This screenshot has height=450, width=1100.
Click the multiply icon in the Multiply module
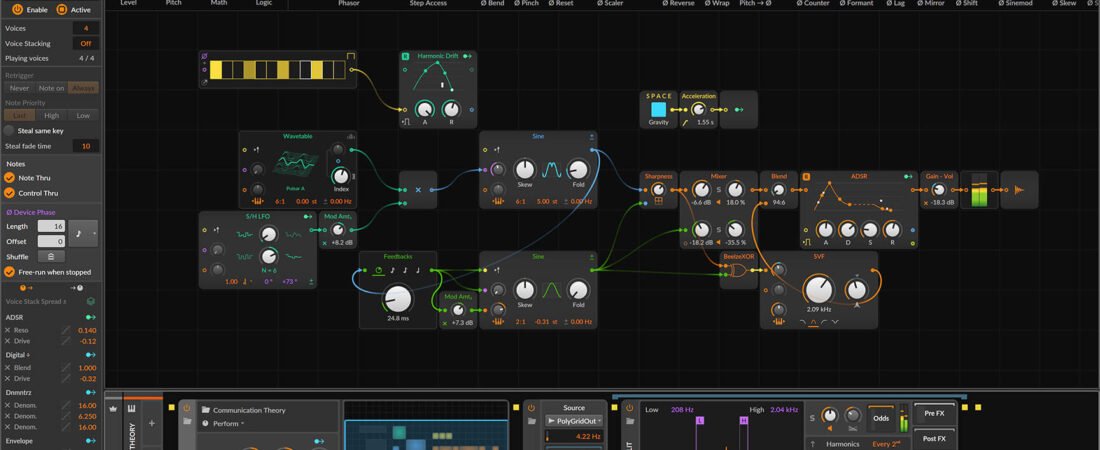coord(418,190)
